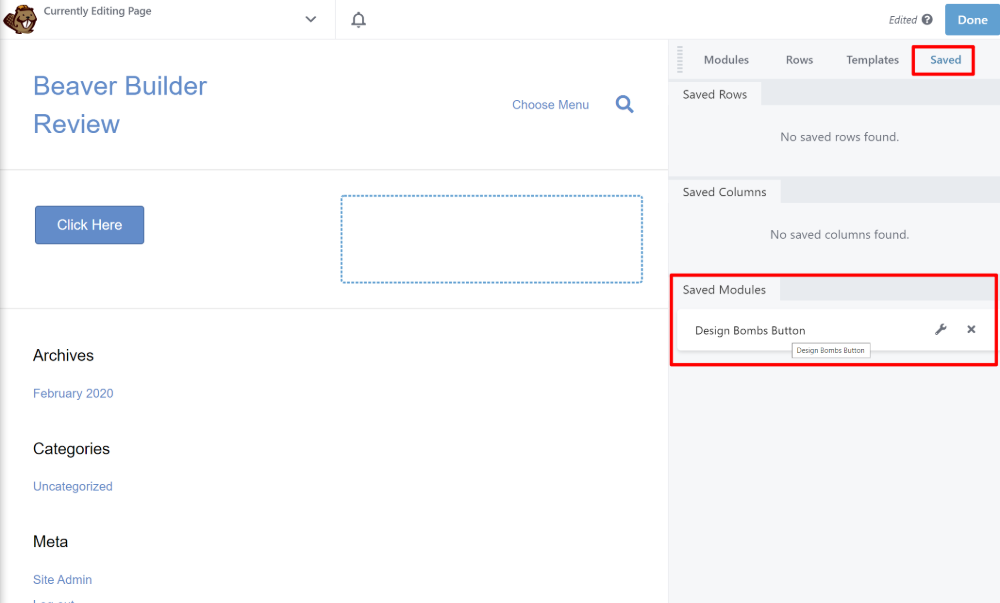Collapse the Saved Columns section header
The width and height of the screenshot is (1000, 603).
[x=724, y=192]
